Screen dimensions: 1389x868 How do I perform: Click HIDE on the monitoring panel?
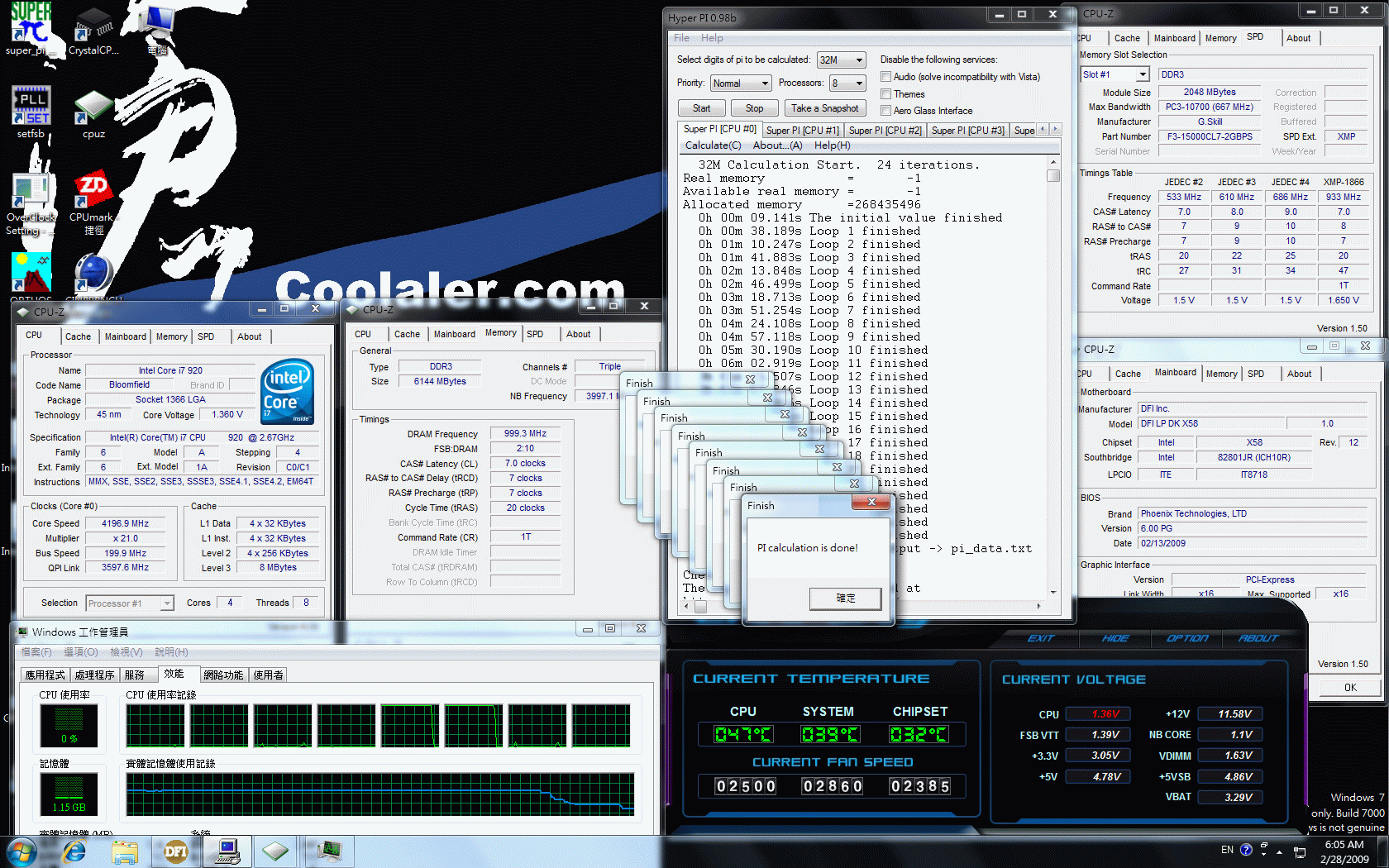point(1115,638)
